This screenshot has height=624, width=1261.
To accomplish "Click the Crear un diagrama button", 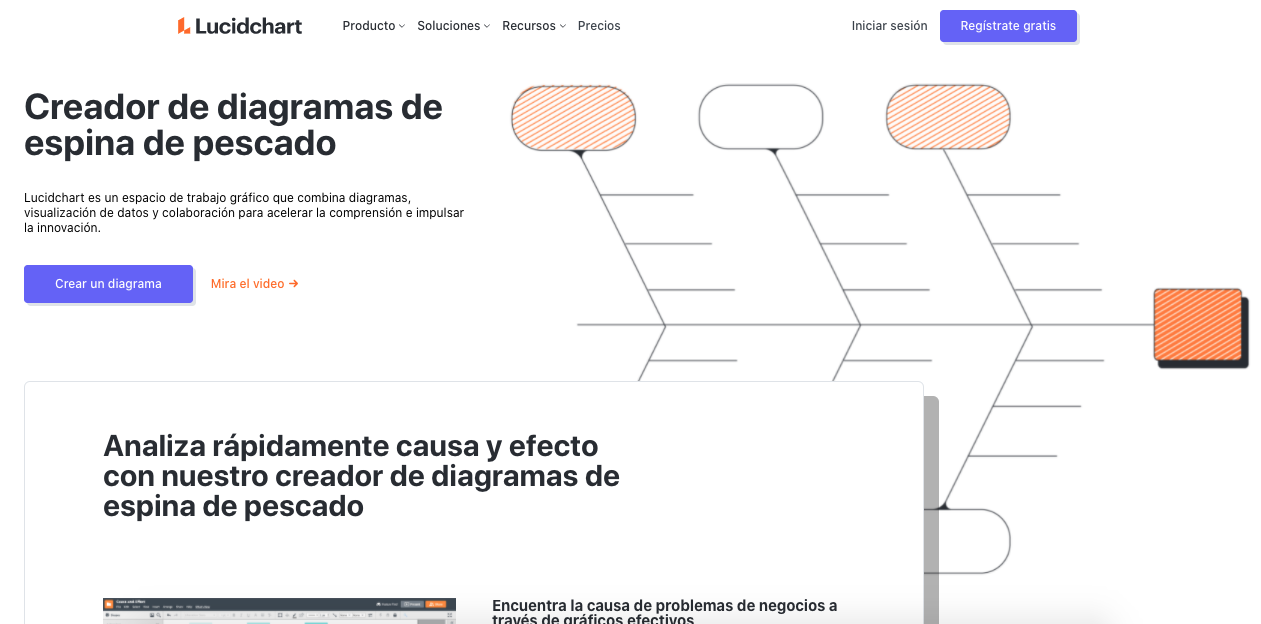I will click(x=108, y=284).
